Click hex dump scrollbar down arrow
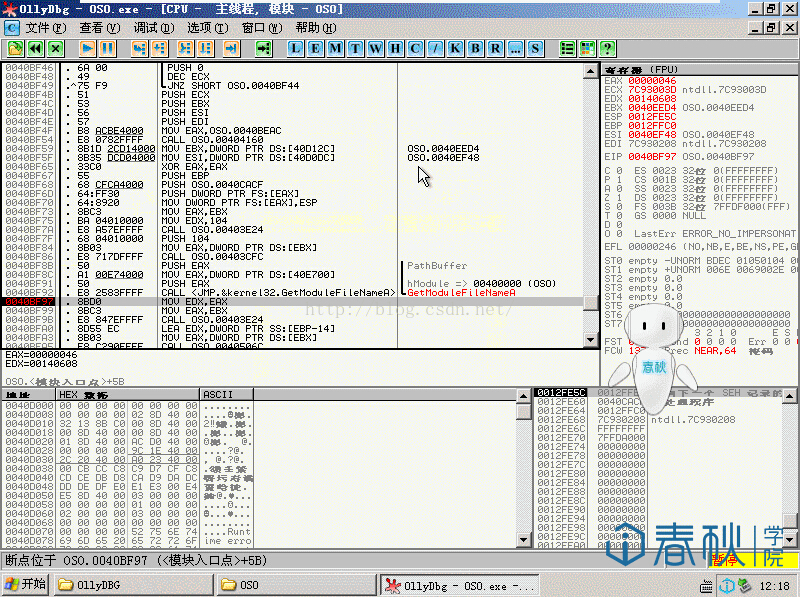 tap(523, 539)
